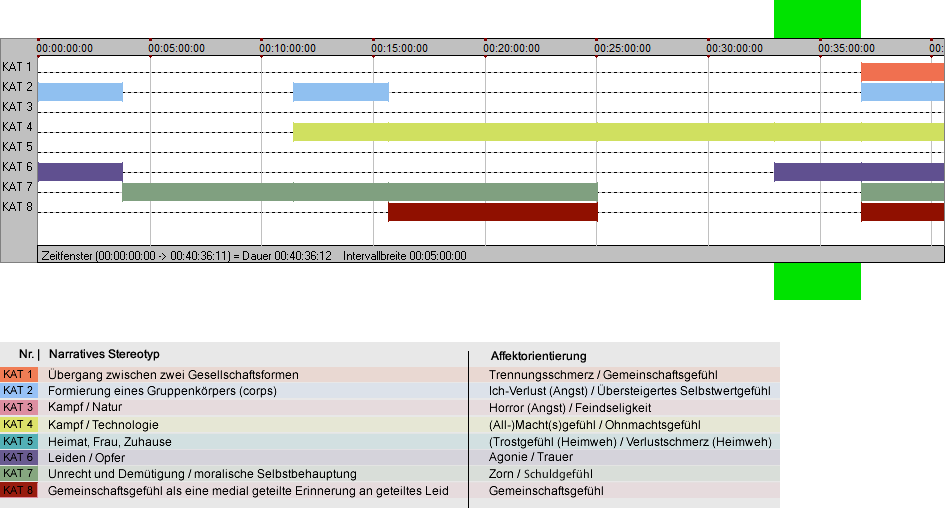Select the 'Leiden / Opfer' legend entry
Viewport: 945px width, 530px height.
point(86,458)
